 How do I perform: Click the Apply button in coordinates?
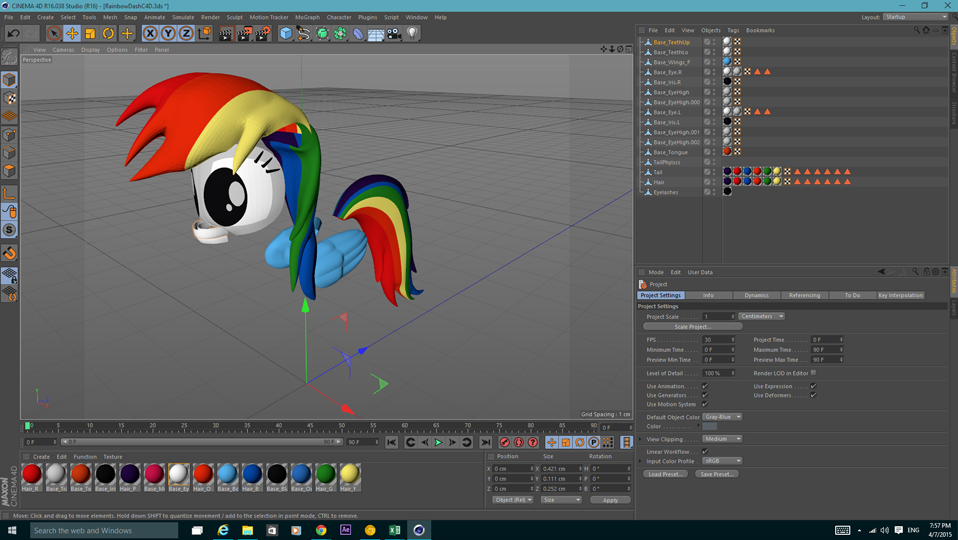(x=610, y=500)
